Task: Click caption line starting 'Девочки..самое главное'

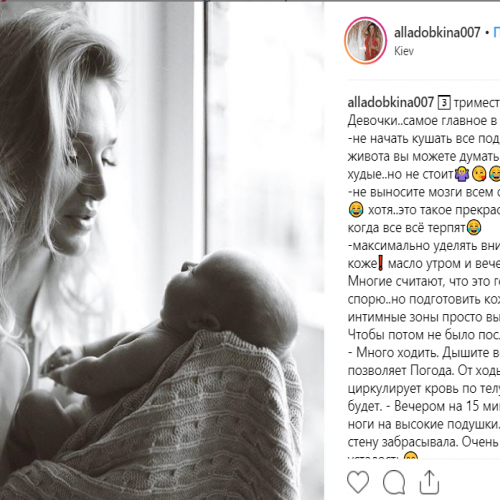Action: pos(424,121)
